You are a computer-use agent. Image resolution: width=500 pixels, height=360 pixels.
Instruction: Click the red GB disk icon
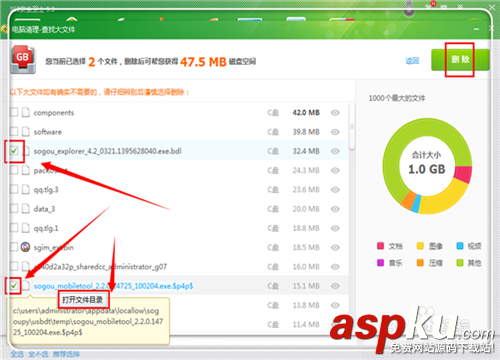click(23, 60)
